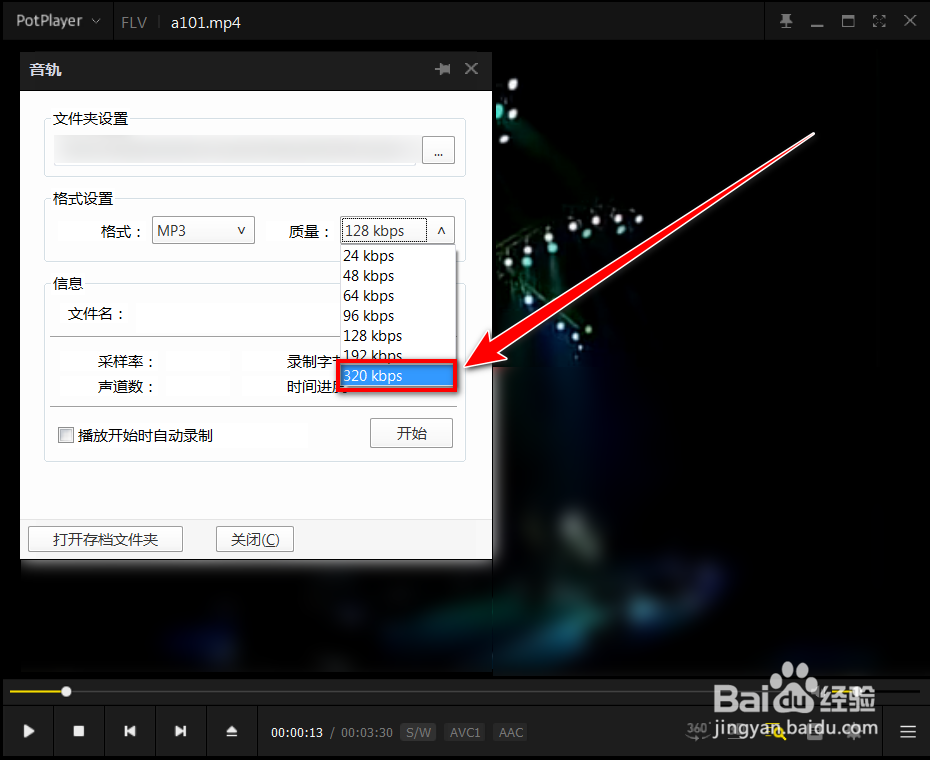Maximize the PotPlayer window
Screen dimensions: 930x760
click(848, 21)
